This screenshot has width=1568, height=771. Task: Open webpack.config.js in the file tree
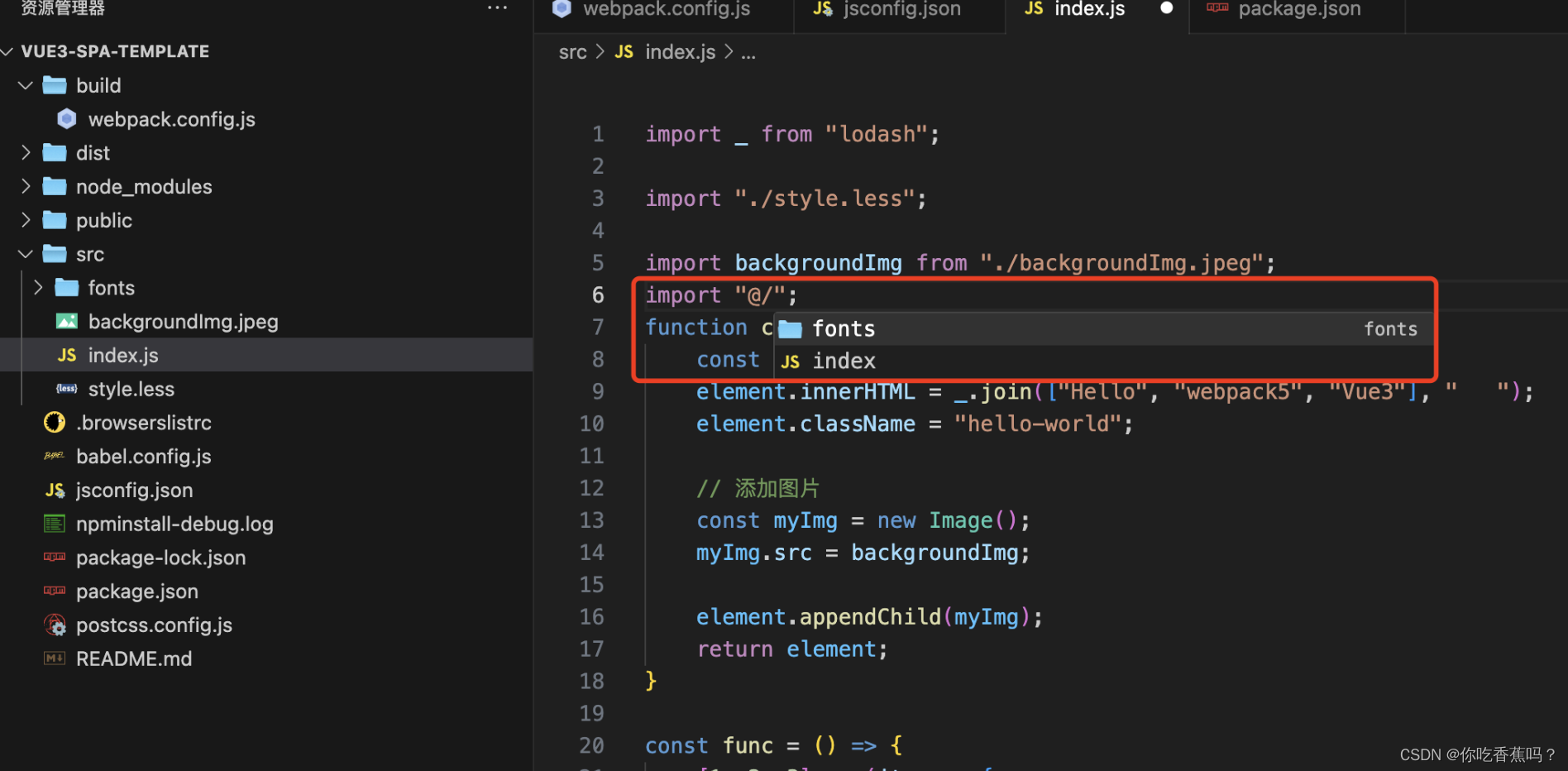coord(172,119)
